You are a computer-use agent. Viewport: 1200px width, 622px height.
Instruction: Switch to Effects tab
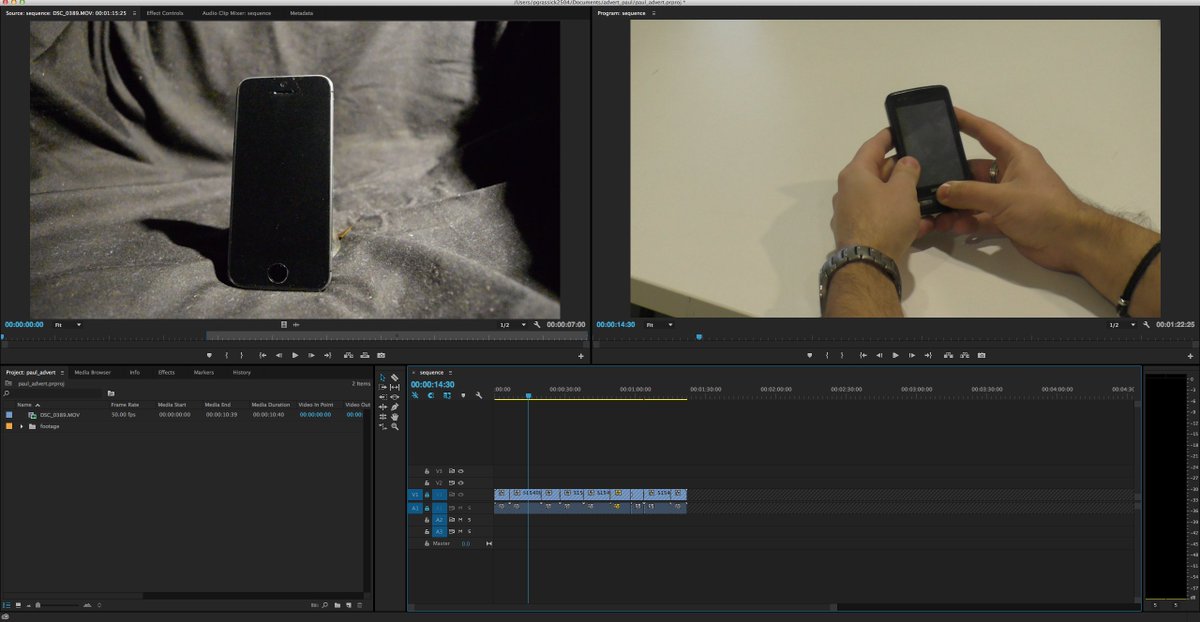[x=166, y=372]
